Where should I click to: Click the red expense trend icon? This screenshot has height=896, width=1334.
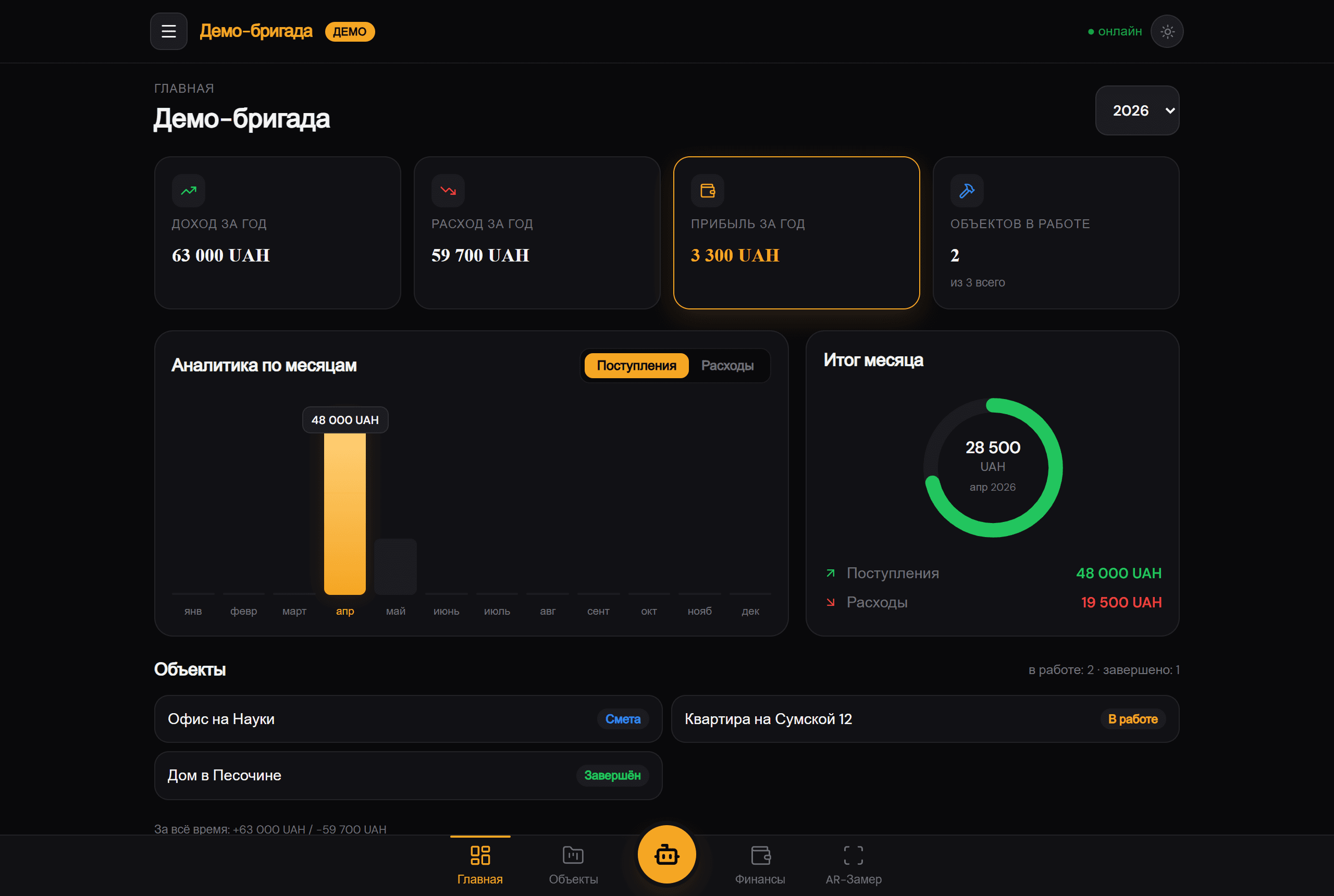[x=448, y=190]
